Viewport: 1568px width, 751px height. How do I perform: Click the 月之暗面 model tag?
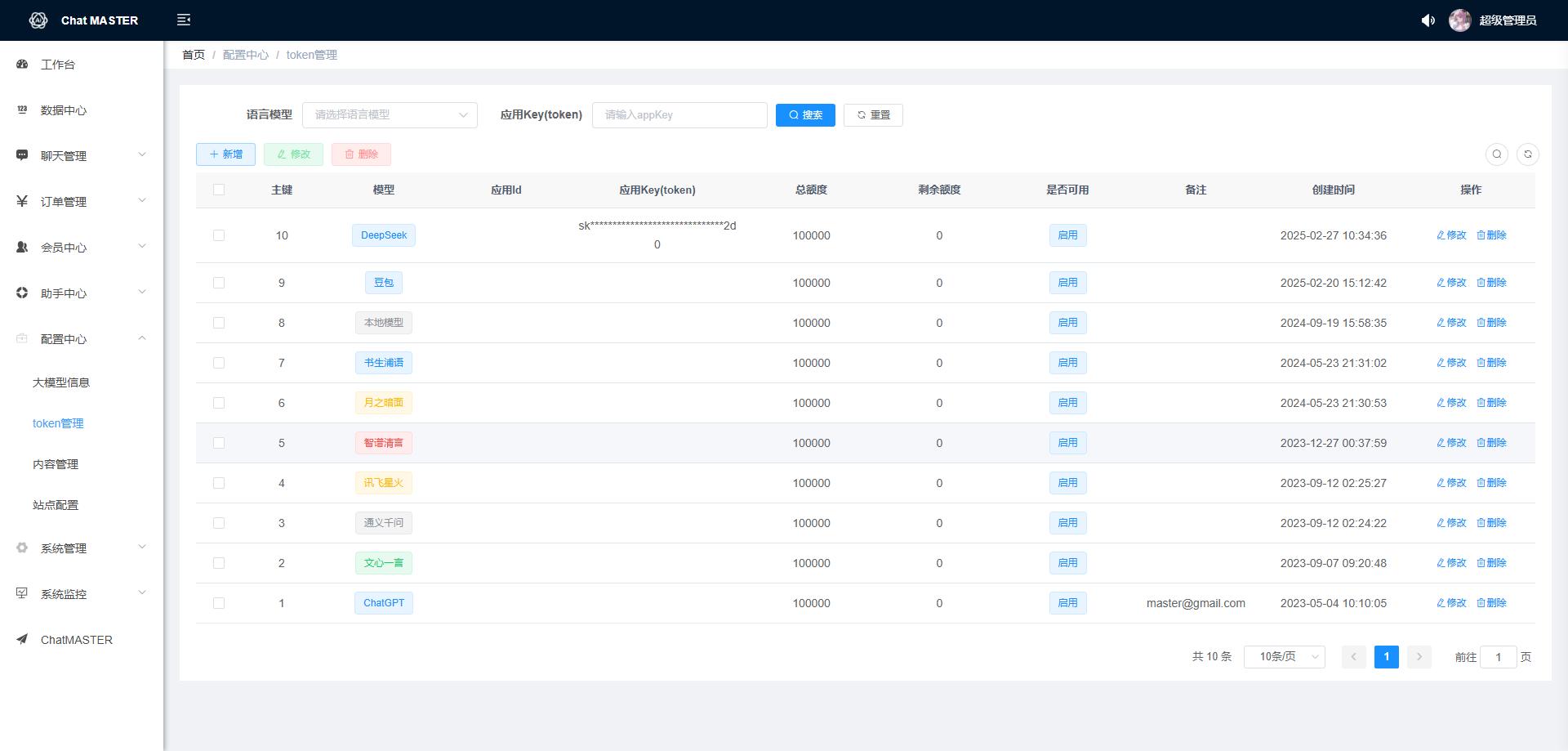(383, 403)
